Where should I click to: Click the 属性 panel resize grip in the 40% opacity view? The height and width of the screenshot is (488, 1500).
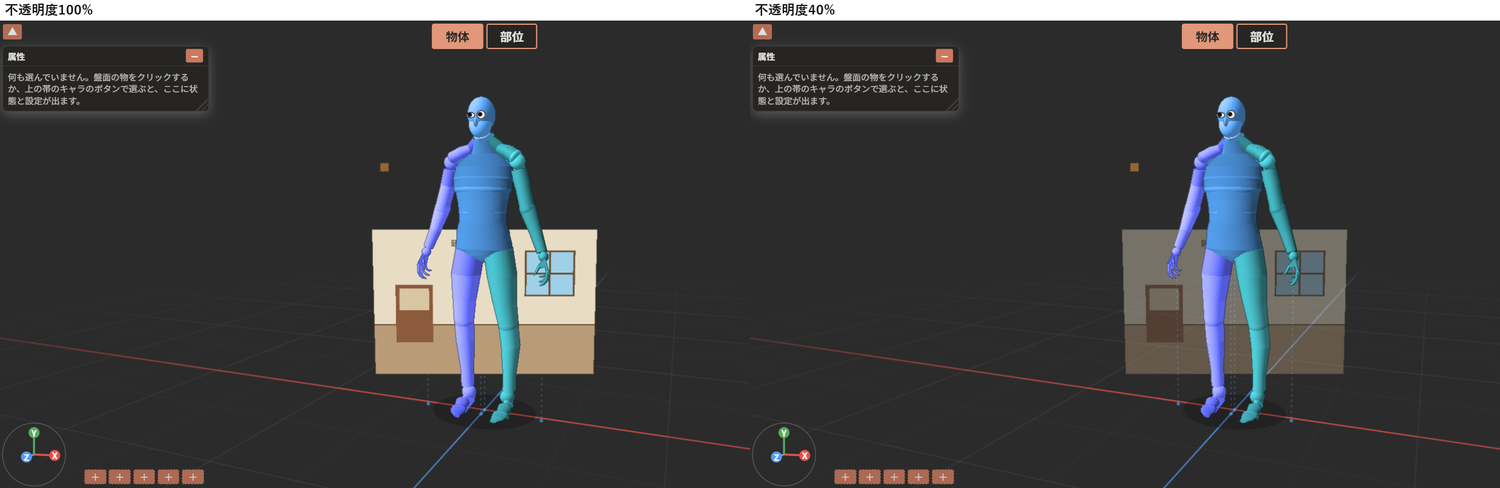[953, 104]
